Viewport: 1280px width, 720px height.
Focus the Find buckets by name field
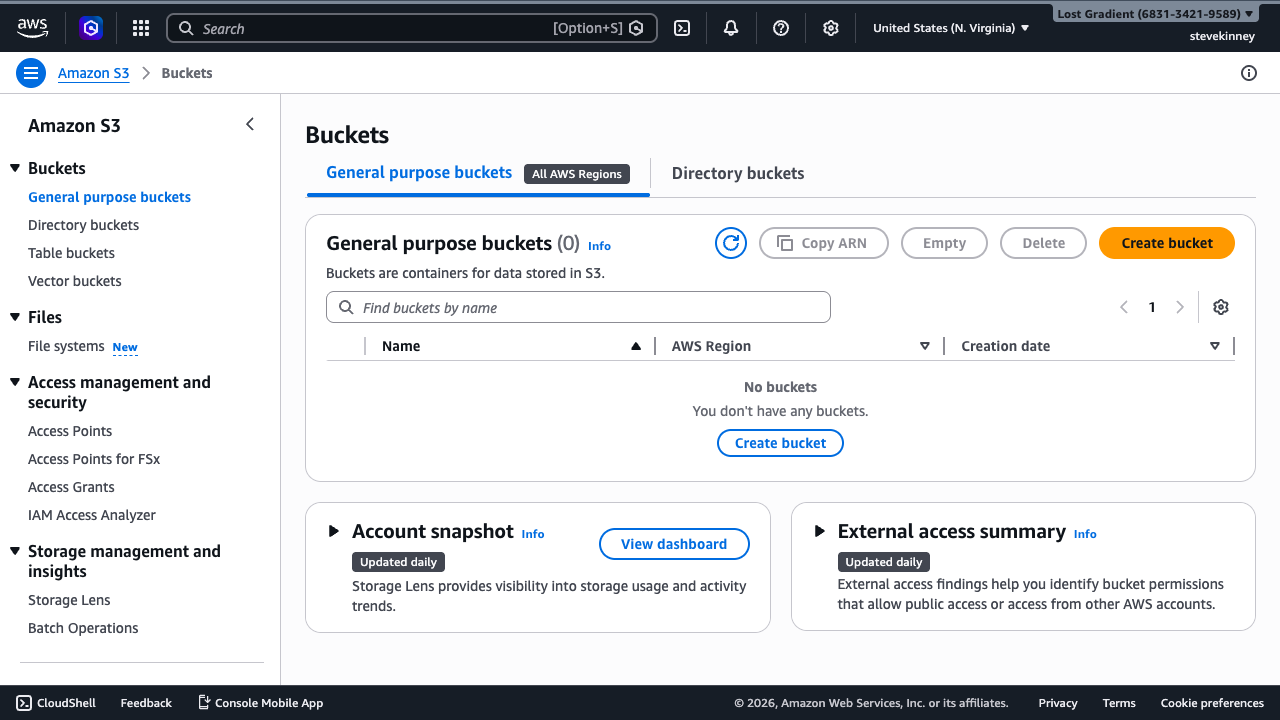[578, 307]
